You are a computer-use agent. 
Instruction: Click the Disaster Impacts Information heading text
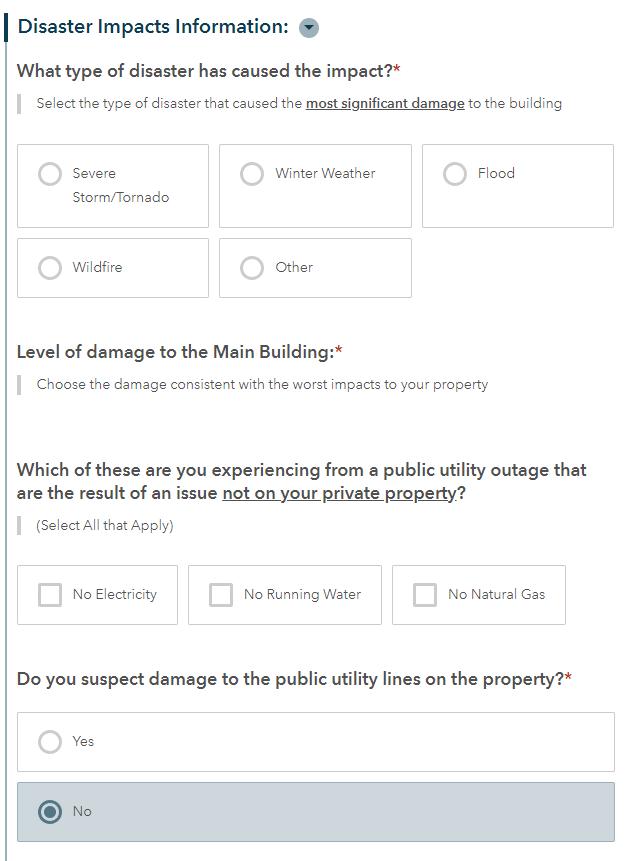(x=153, y=27)
